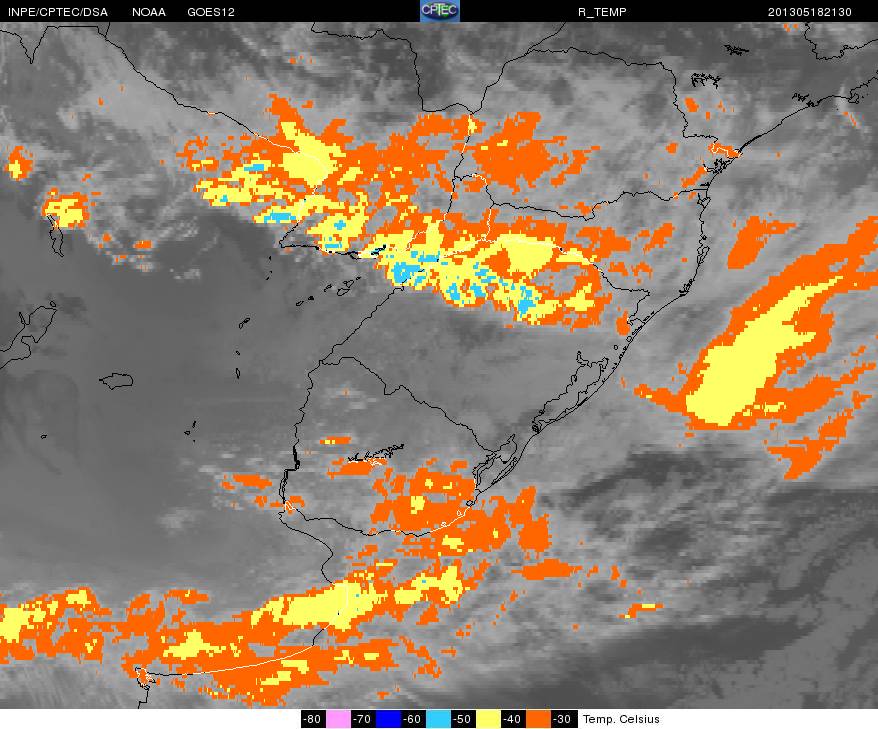Click the -50 legend value

(463, 719)
